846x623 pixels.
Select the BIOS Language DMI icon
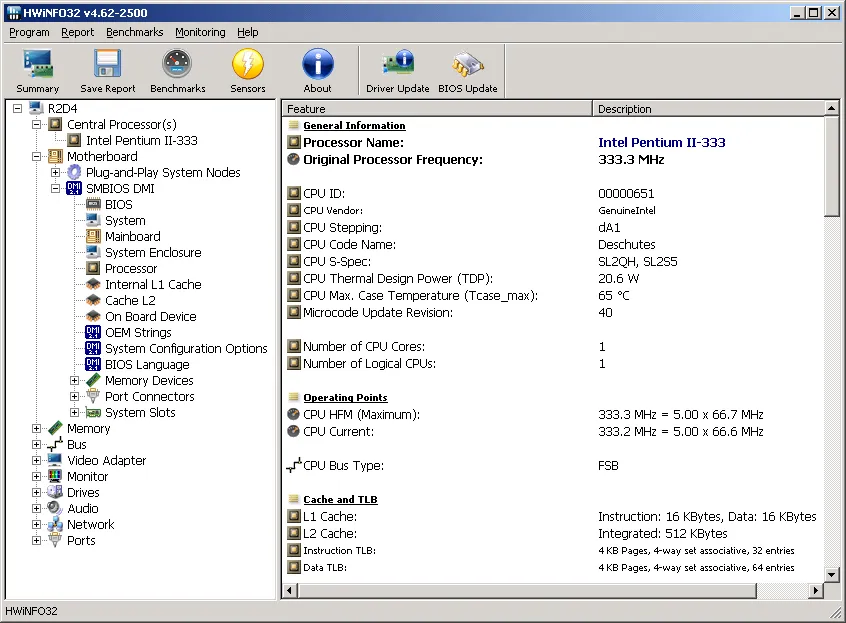tap(93, 365)
